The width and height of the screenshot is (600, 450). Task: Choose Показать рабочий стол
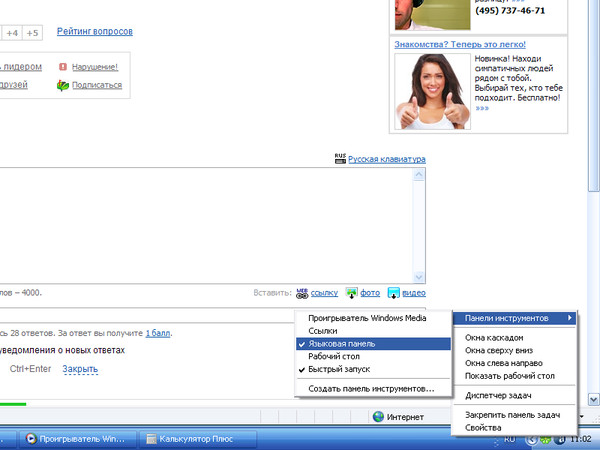pyautogui.click(x=514, y=376)
